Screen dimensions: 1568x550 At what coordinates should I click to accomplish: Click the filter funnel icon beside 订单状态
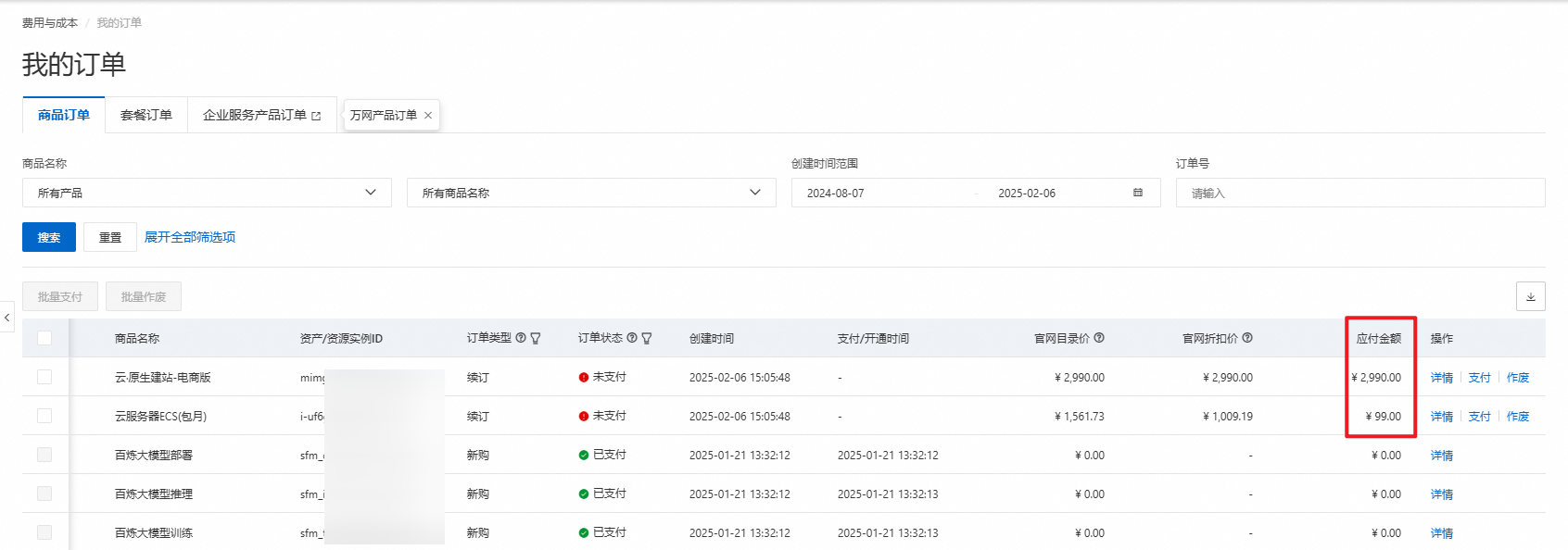click(x=647, y=339)
